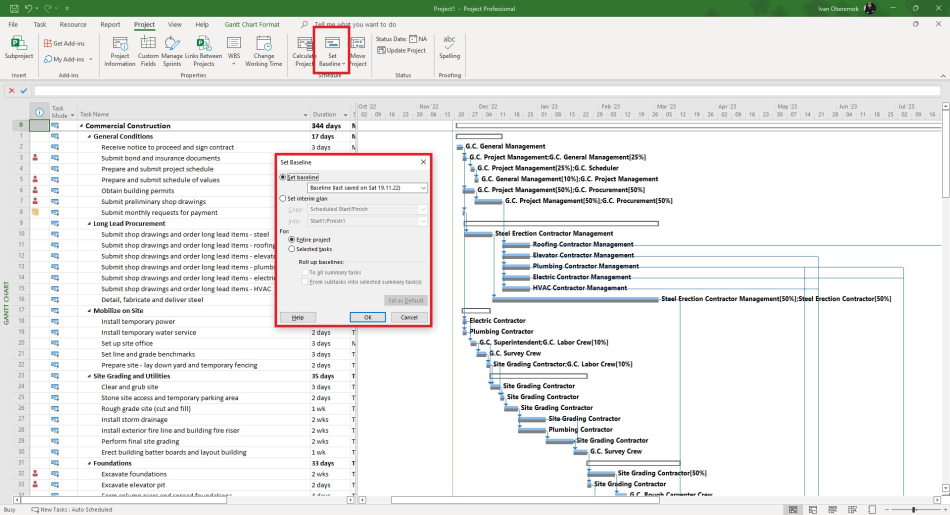Open the Task Name column filter arrow

pyautogui.click(x=305, y=115)
